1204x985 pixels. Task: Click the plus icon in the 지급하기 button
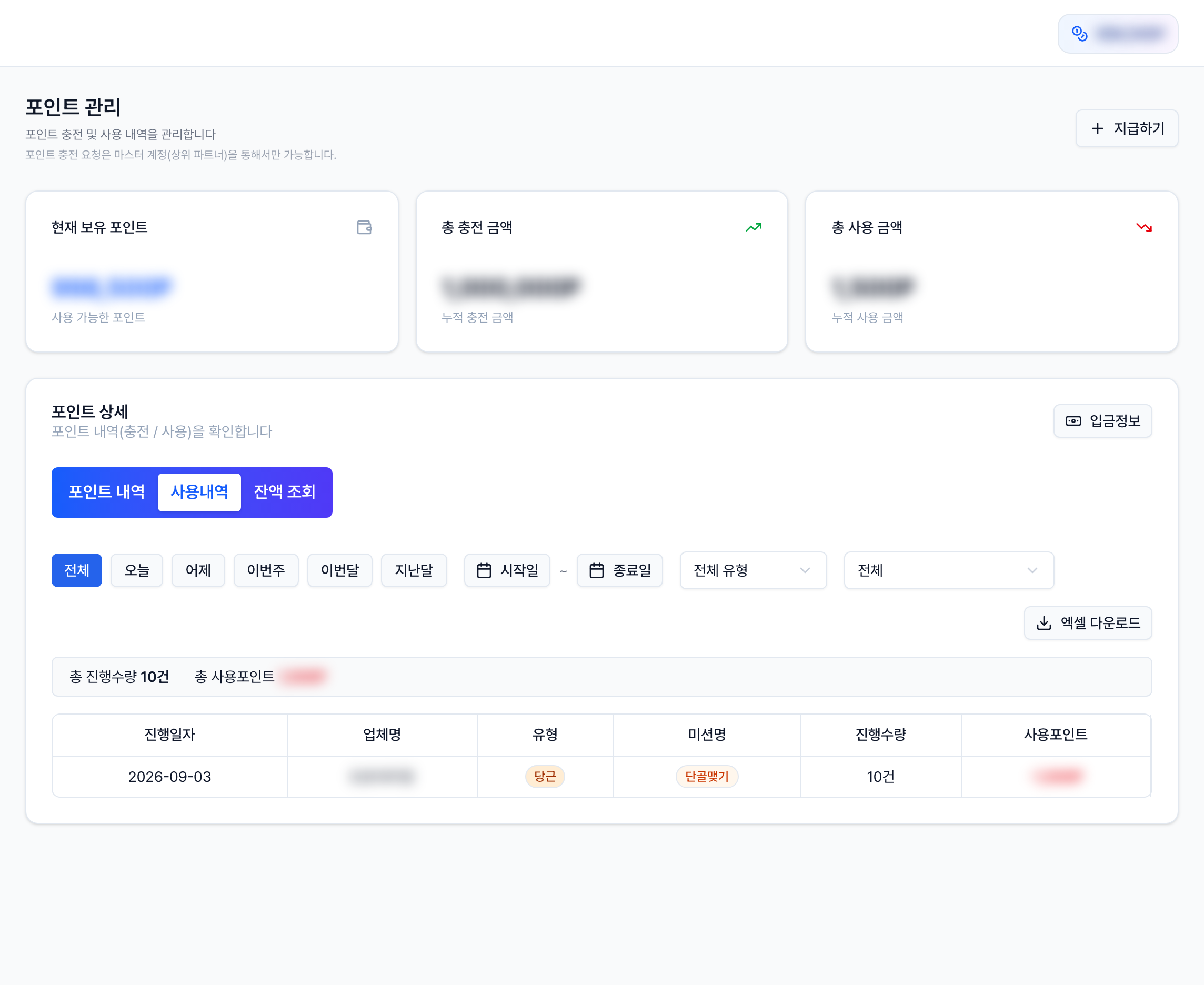tap(1097, 129)
